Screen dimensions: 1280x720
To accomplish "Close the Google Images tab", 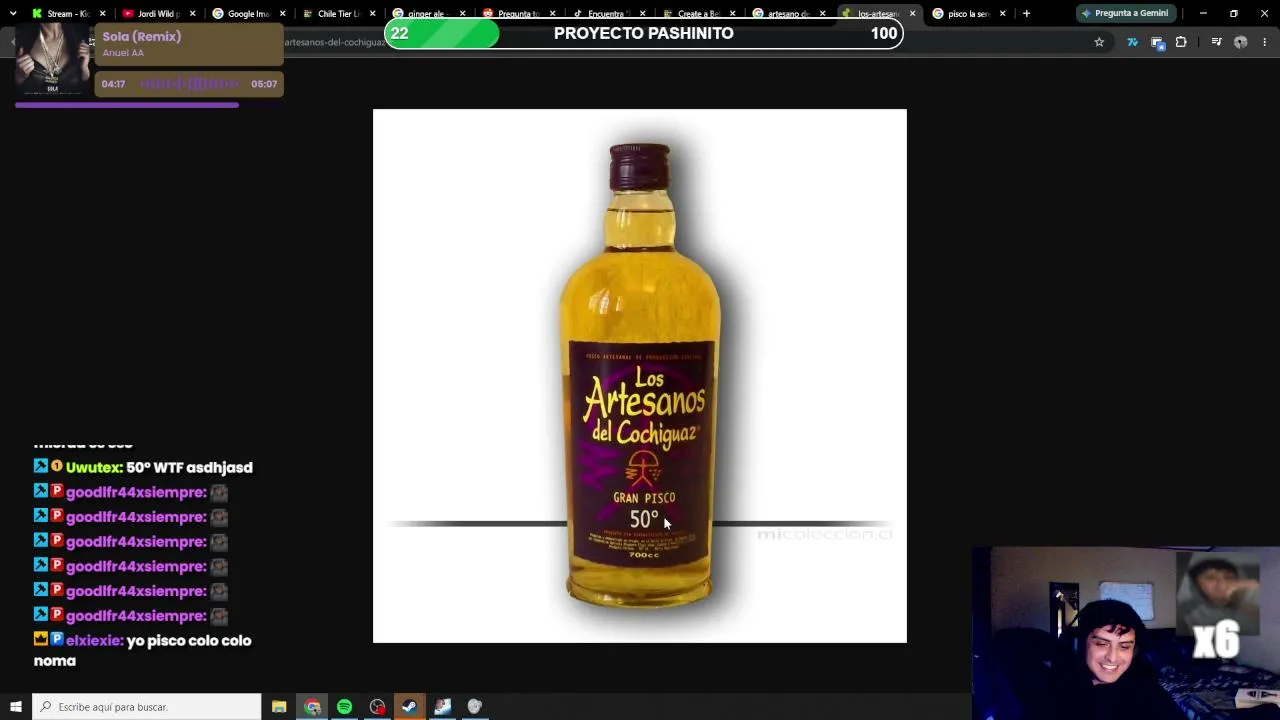I will [282, 14].
